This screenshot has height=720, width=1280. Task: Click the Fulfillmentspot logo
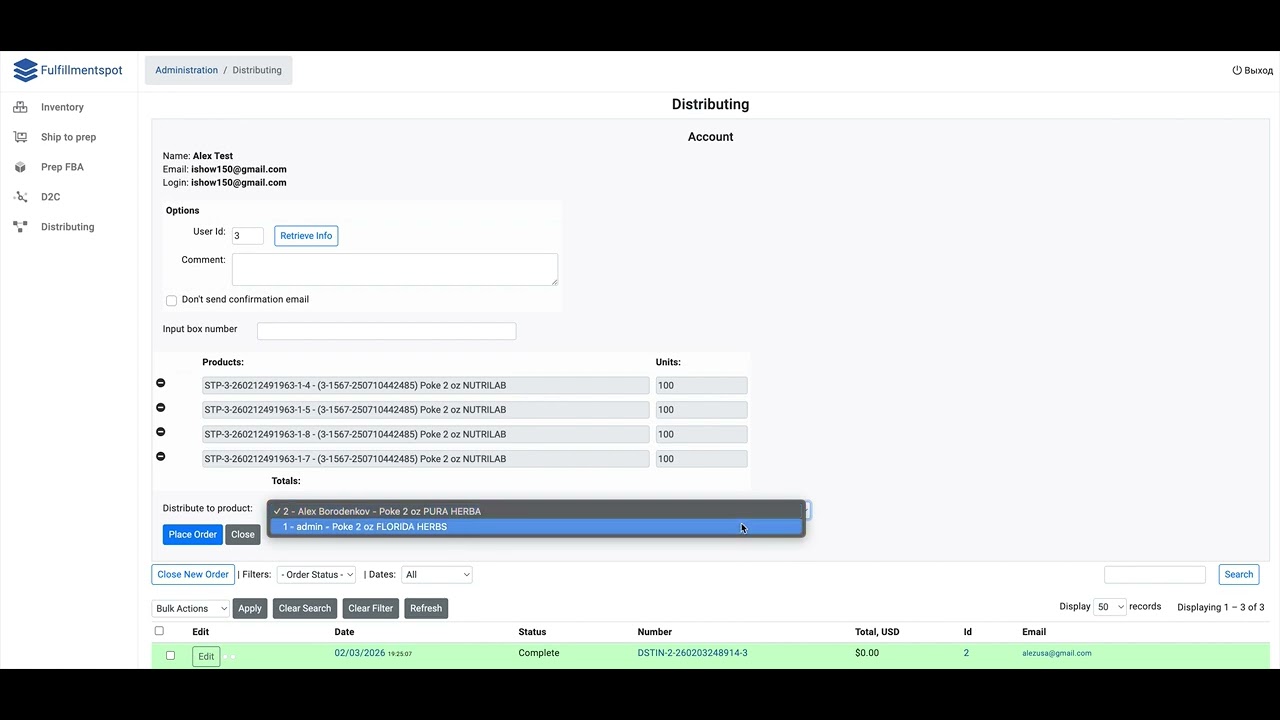click(68, 70)
